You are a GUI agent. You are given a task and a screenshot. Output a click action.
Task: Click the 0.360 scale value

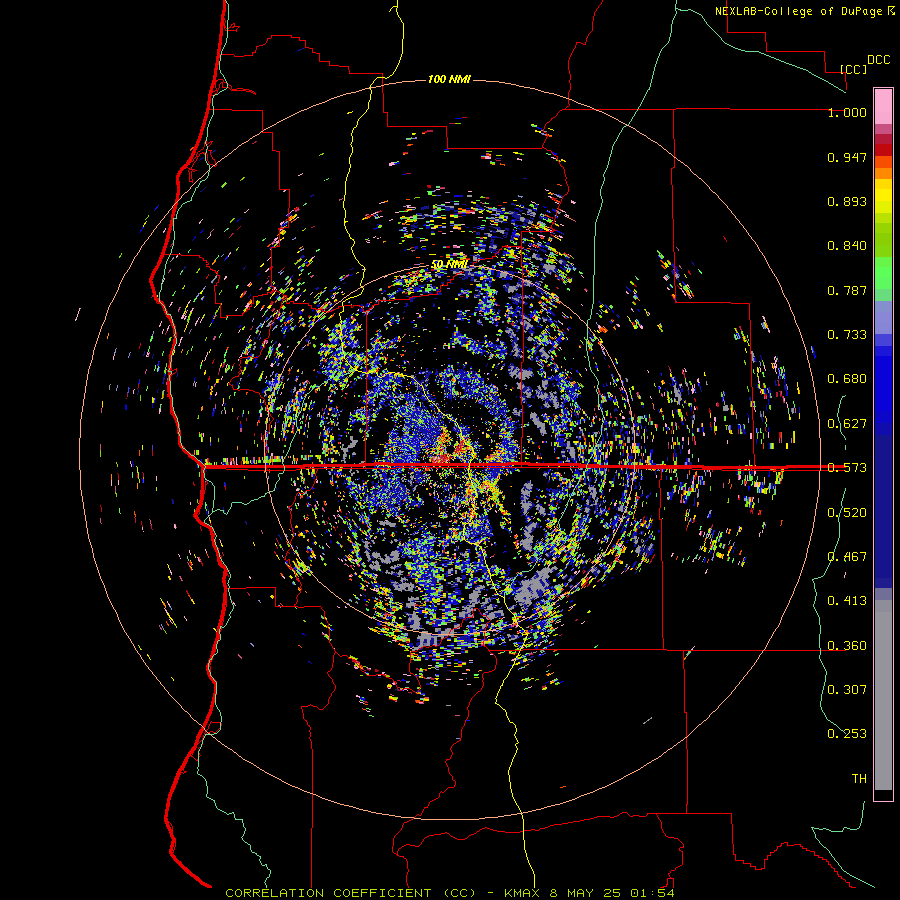click(x=847, y=646)
